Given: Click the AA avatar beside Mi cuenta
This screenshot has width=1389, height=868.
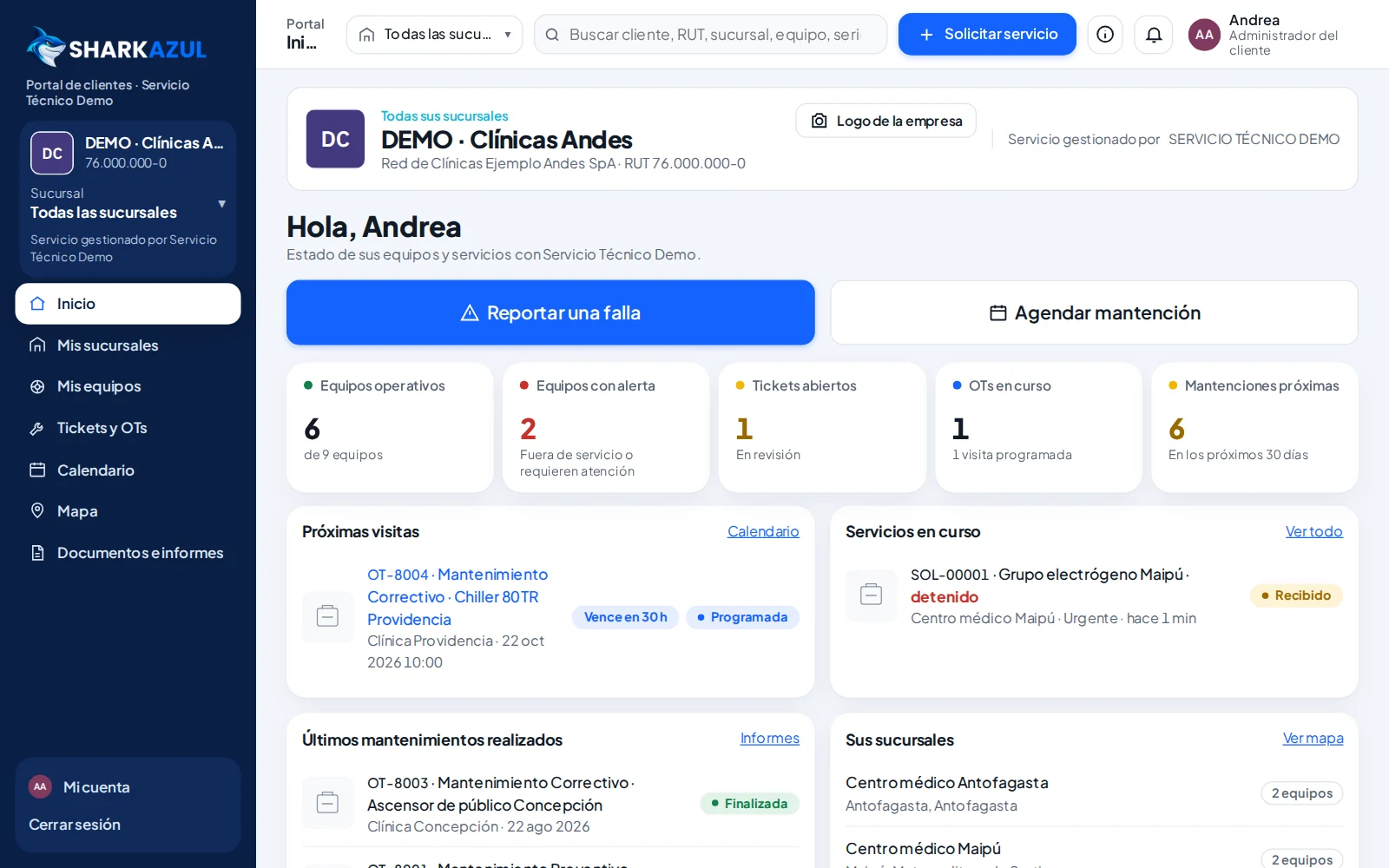Looking at the screenshot, I should point(40,786).
